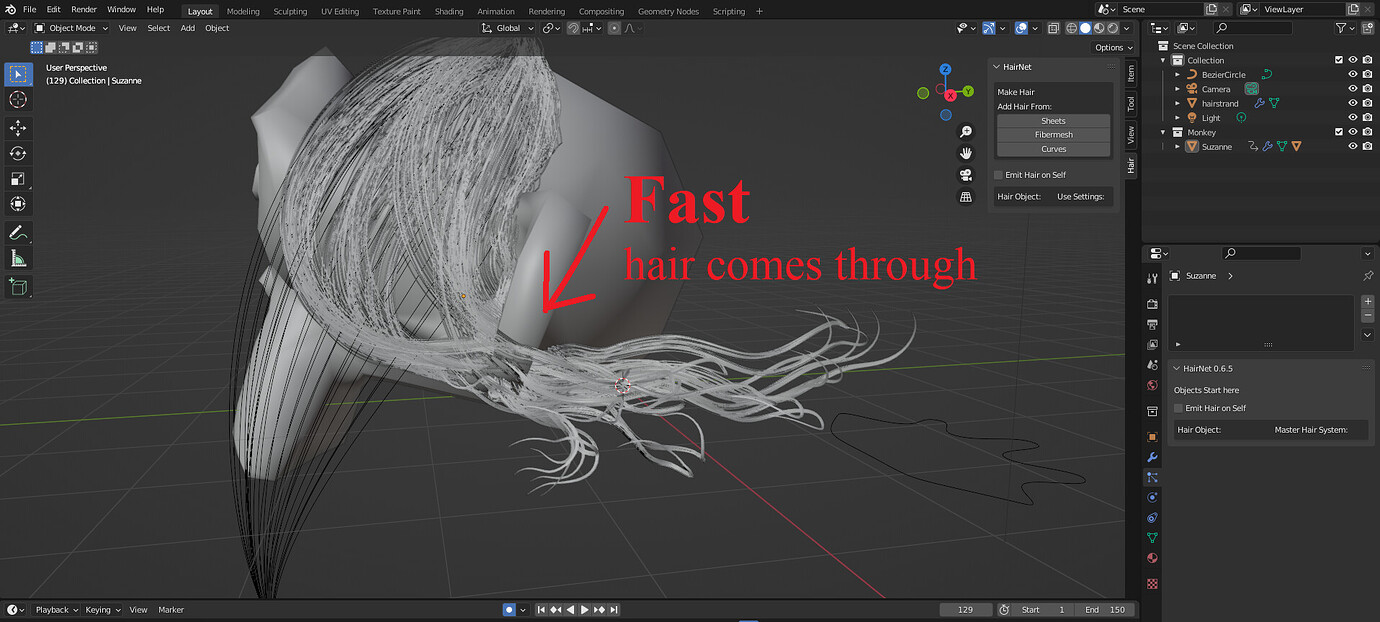Open shading options dropdown arrow
This screenshot has height=622, width=1380.
click(x=1124, y=28)
